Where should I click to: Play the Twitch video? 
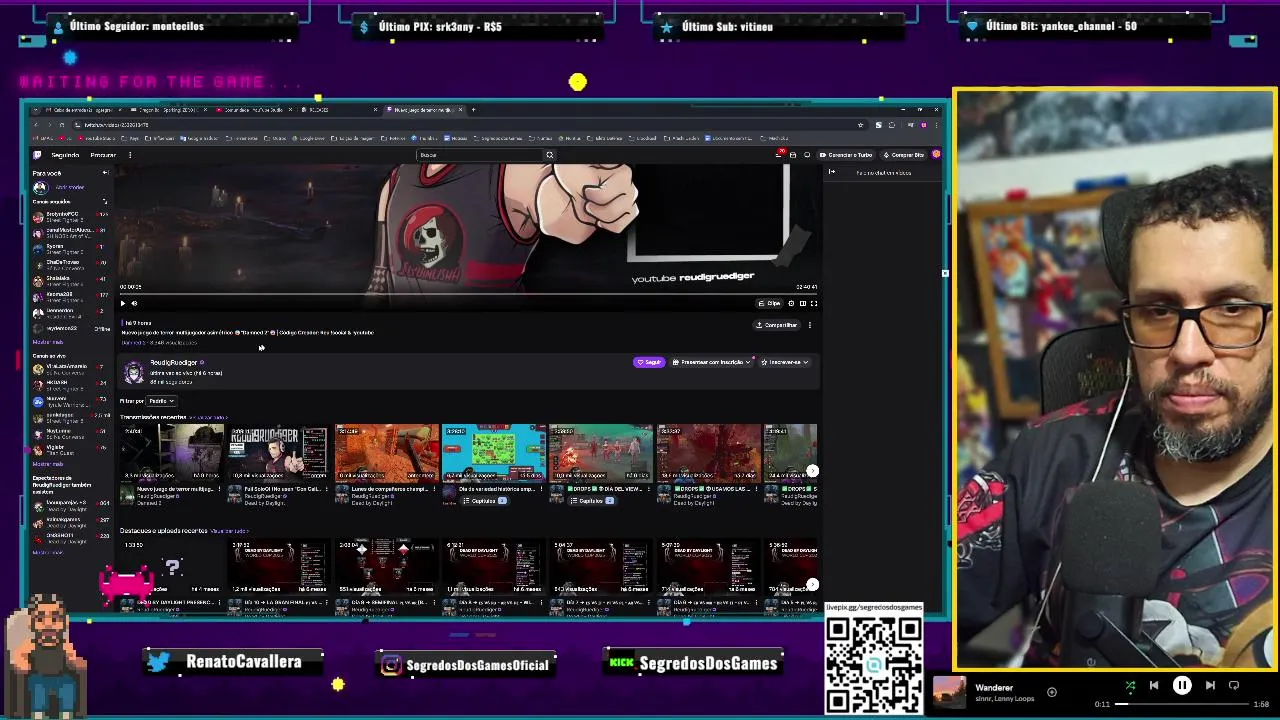point(123,303)
